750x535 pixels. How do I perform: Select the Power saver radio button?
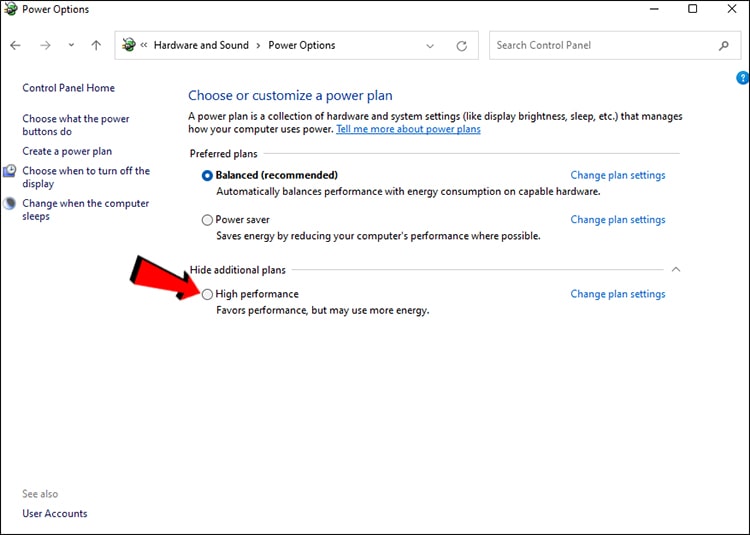coord(207,220)
